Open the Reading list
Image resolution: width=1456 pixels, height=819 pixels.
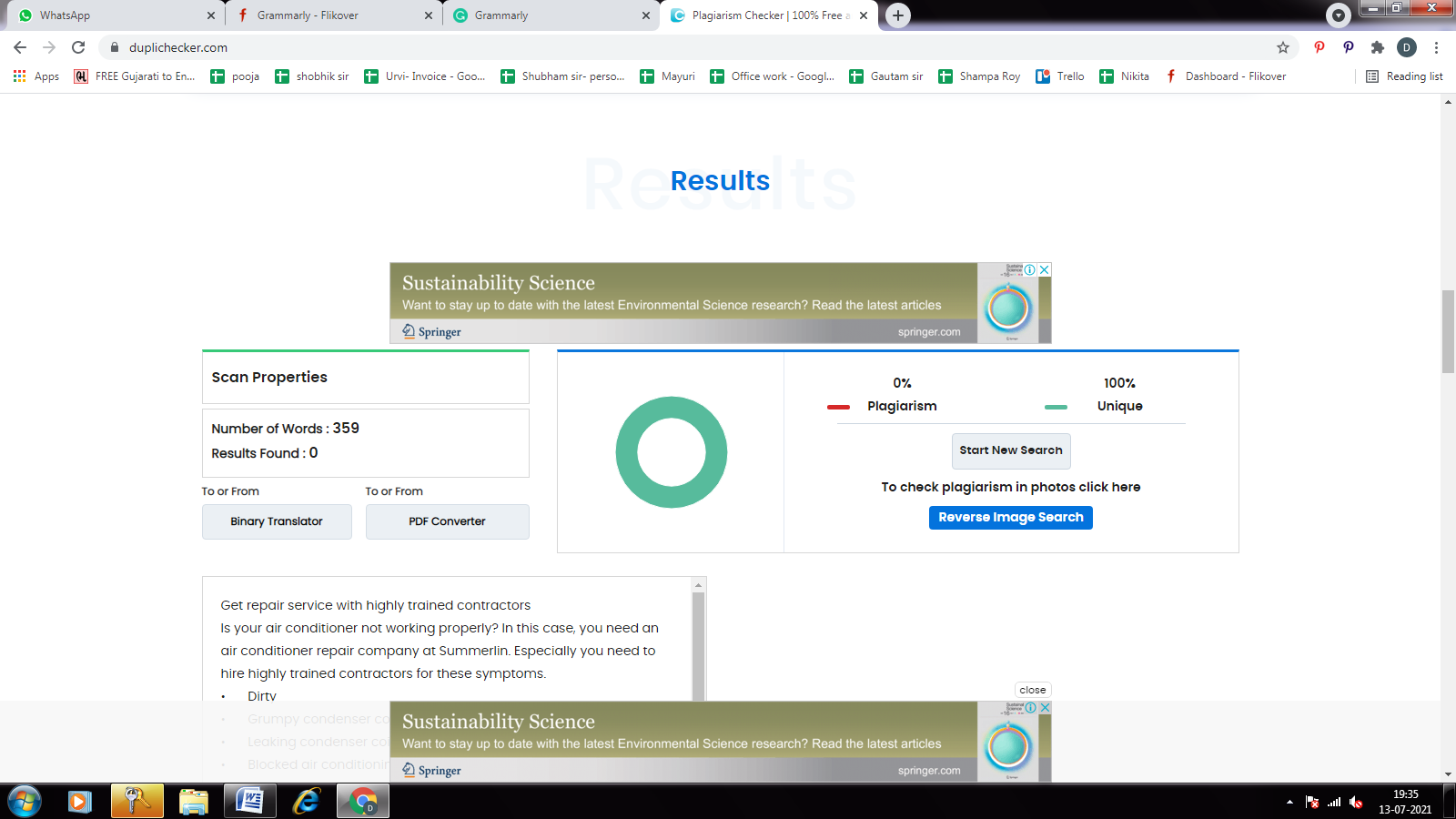click(x=1404, y=76)
